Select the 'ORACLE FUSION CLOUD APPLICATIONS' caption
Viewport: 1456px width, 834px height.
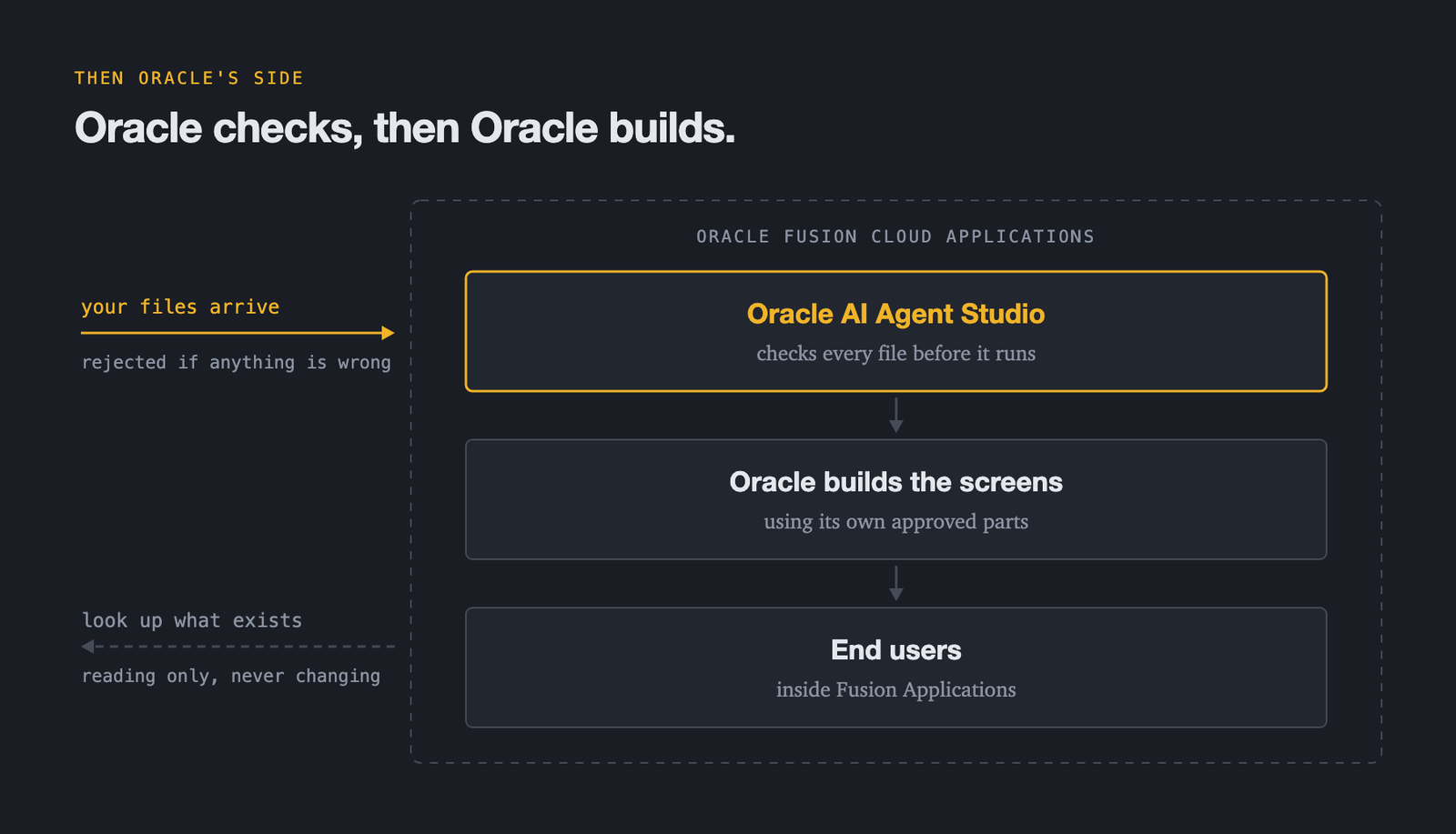895,236
